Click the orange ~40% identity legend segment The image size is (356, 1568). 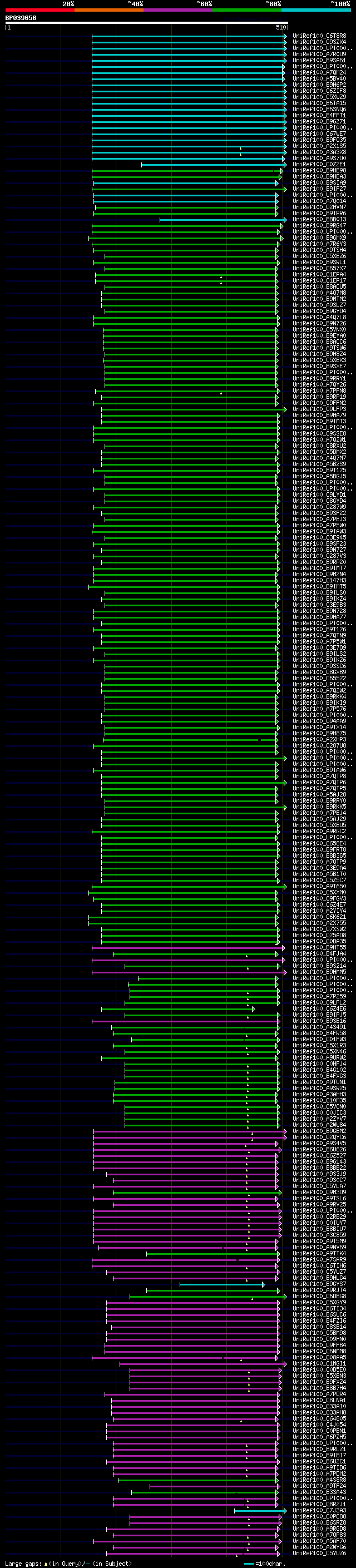click(109, 10)
